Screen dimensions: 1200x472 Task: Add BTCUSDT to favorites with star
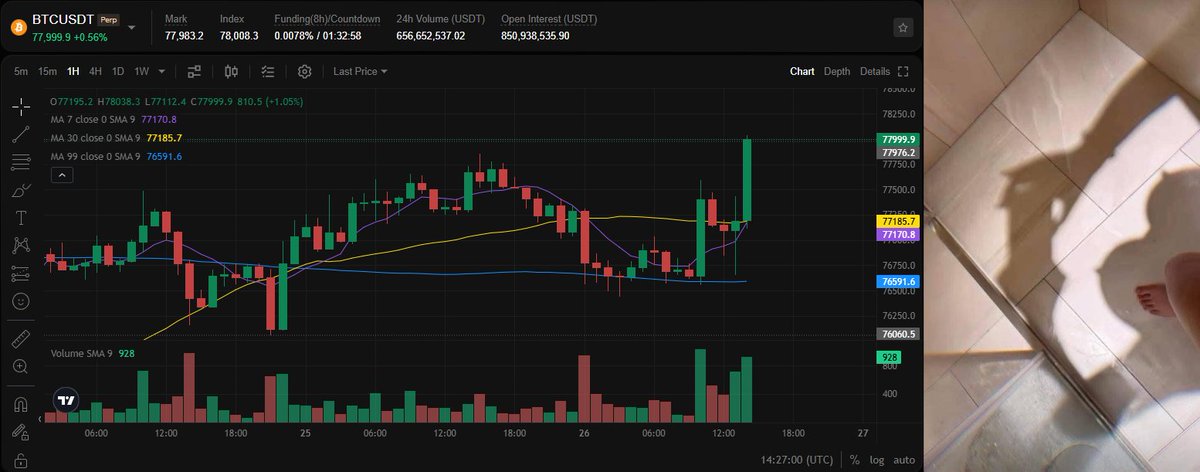pos(903,28)
